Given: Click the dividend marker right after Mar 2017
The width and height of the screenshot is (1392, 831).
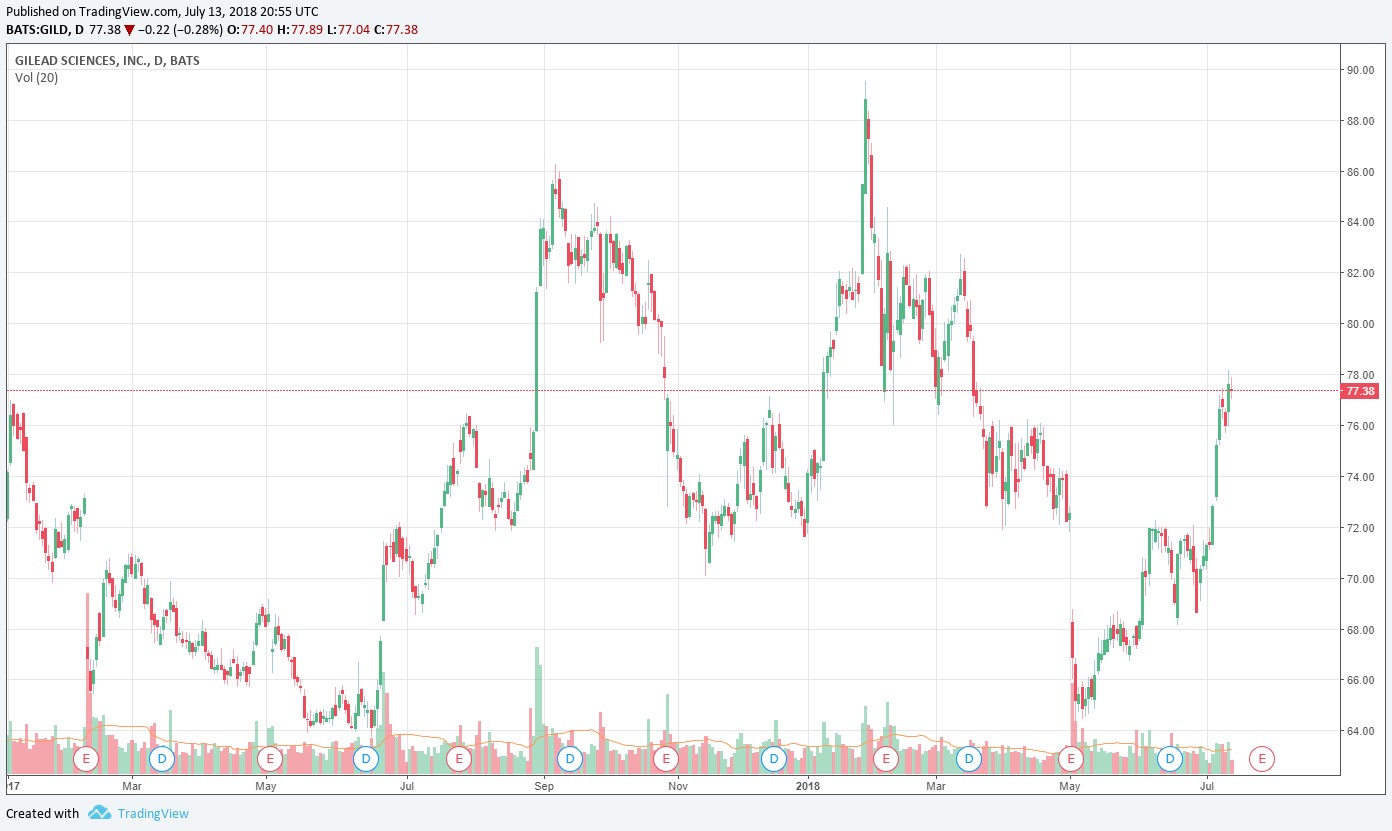Looking at the screenshot, I should (x=161, y=759).
